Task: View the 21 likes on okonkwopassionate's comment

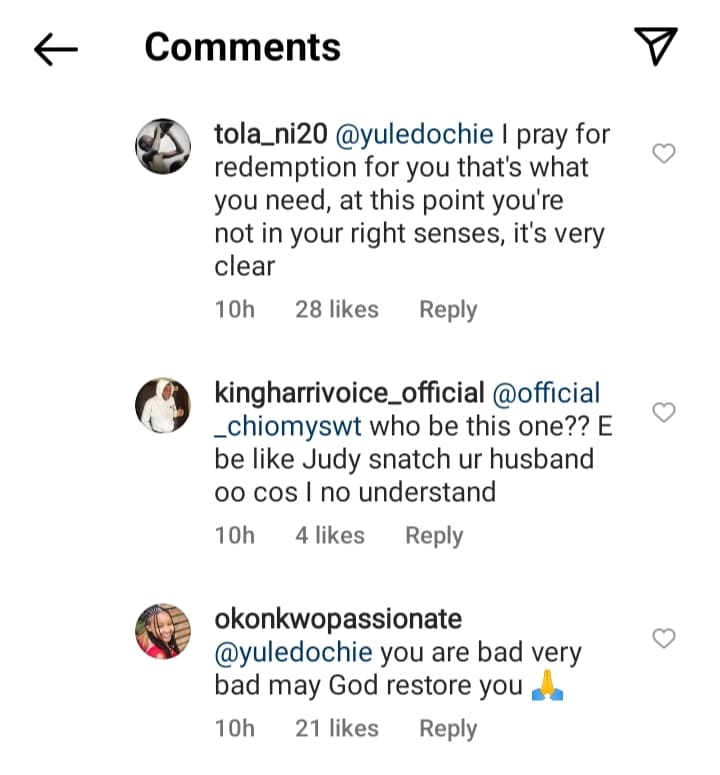Action: [x=336, y=729]
